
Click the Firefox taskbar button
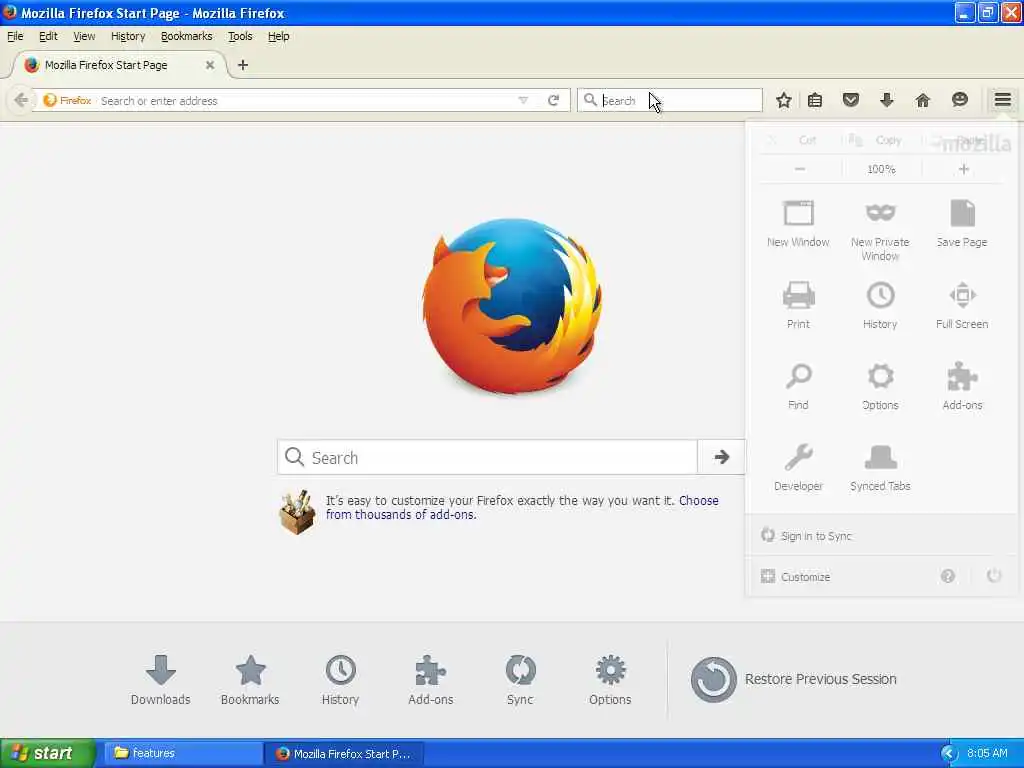(x=344, y=753)
